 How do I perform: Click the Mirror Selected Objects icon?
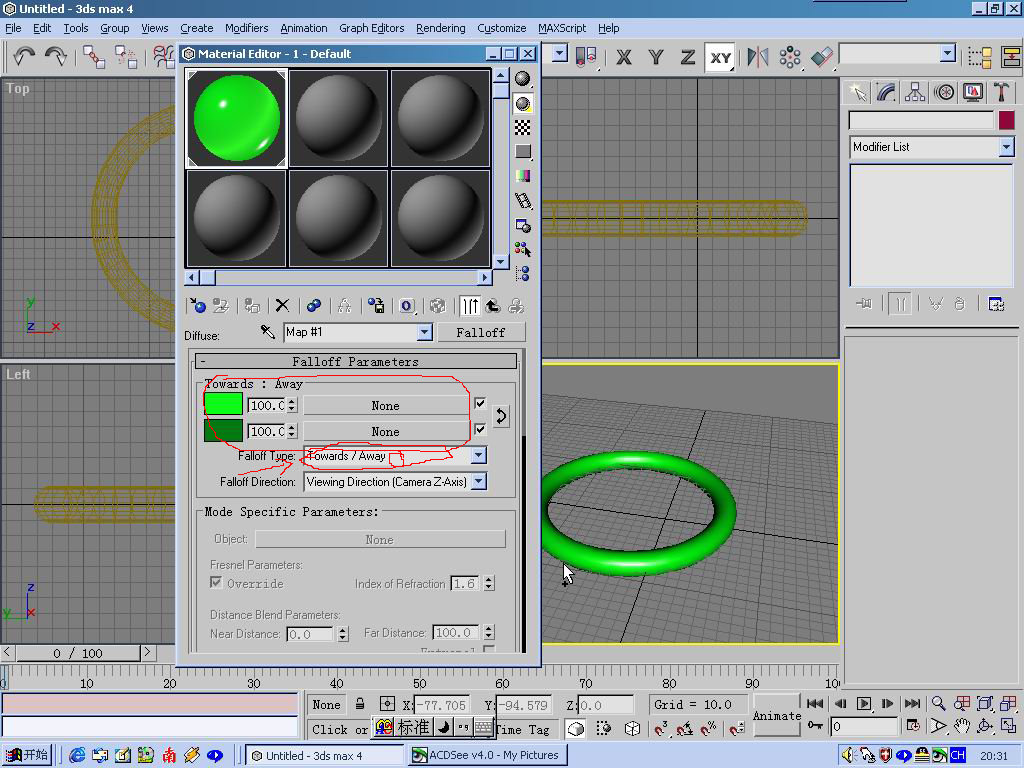[x=758, y=57]
